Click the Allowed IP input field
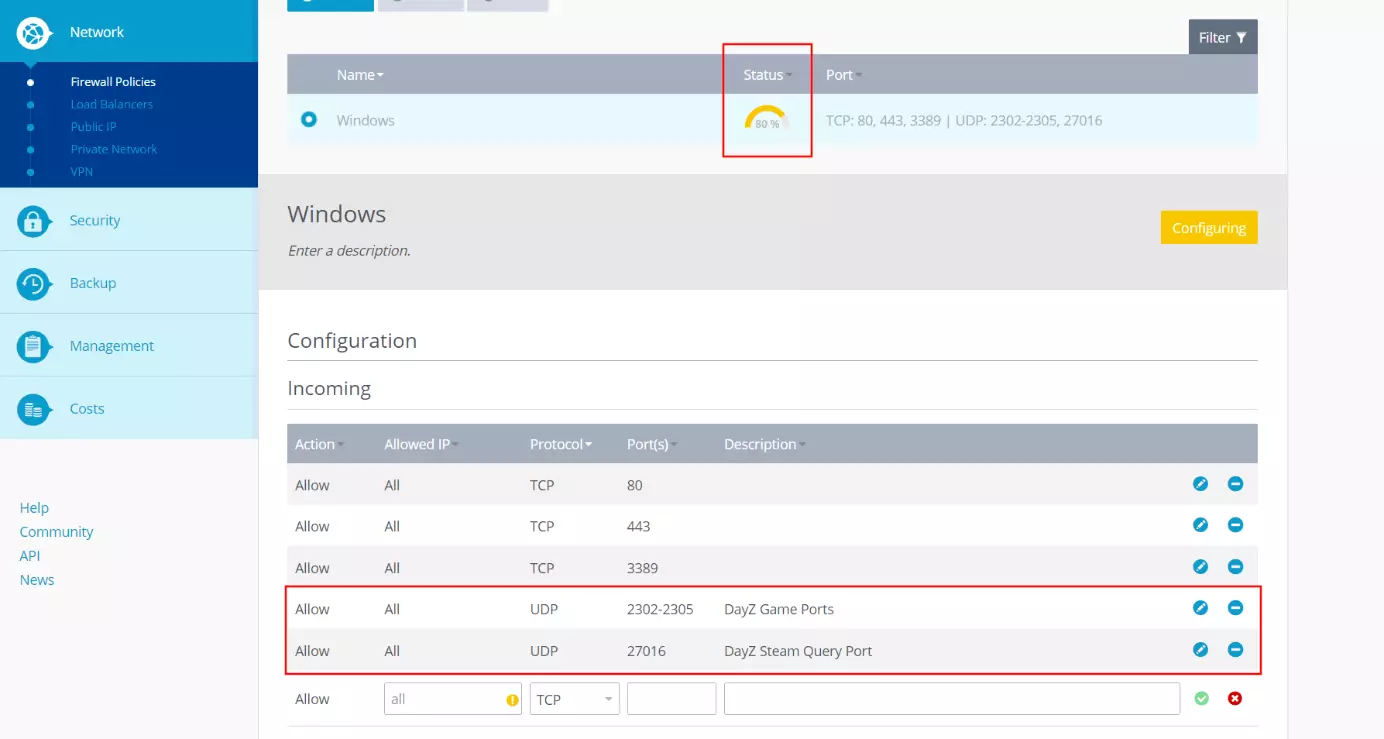Screen dimensions: 1384x739 454,699
